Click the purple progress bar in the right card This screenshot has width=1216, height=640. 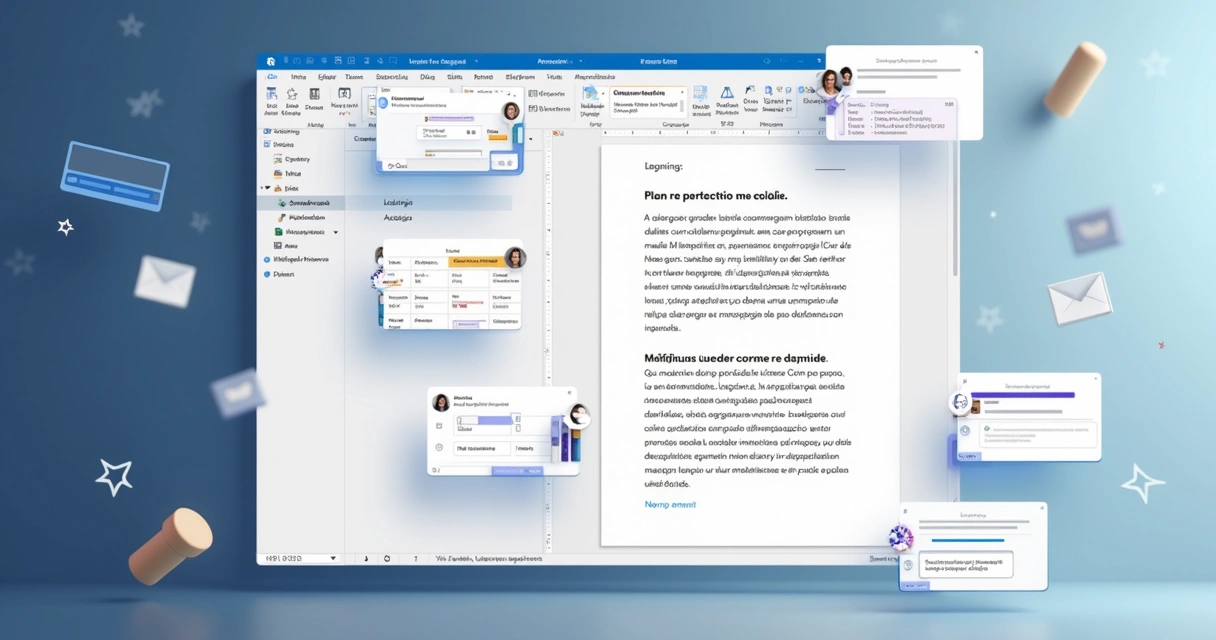[x=1030, y=395]
